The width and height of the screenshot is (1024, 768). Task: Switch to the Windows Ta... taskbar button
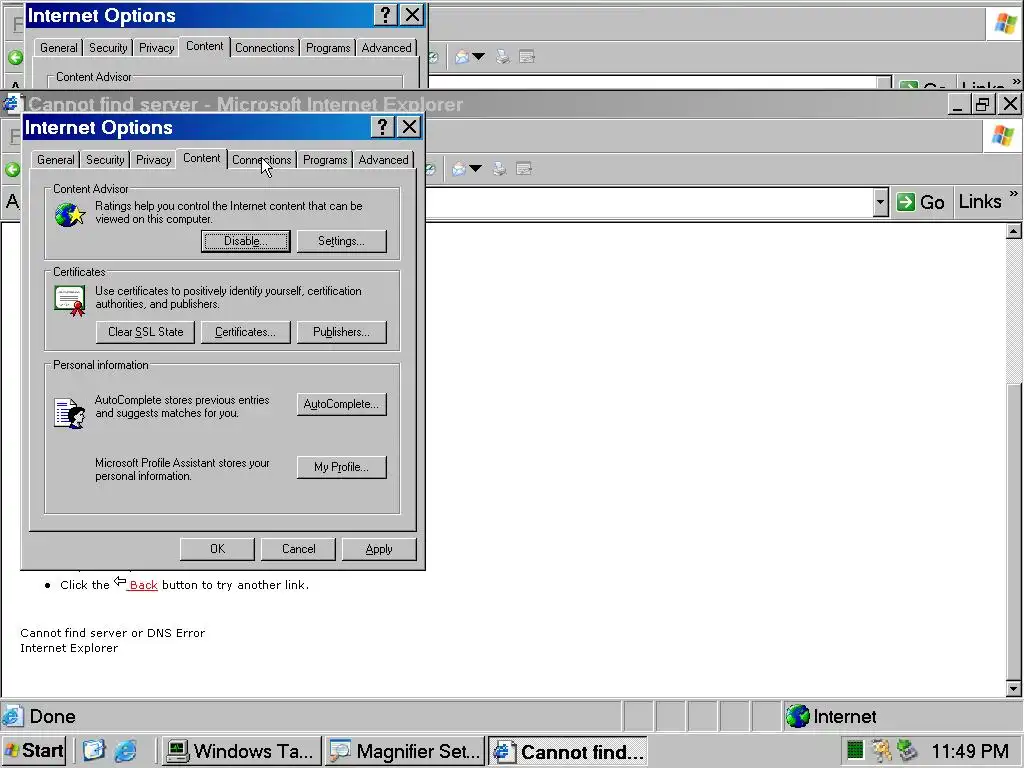coord(241,751)
